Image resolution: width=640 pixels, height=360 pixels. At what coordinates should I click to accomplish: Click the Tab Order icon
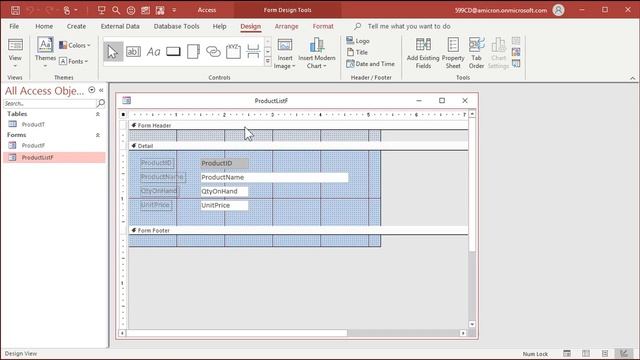(x=476, y=44)
